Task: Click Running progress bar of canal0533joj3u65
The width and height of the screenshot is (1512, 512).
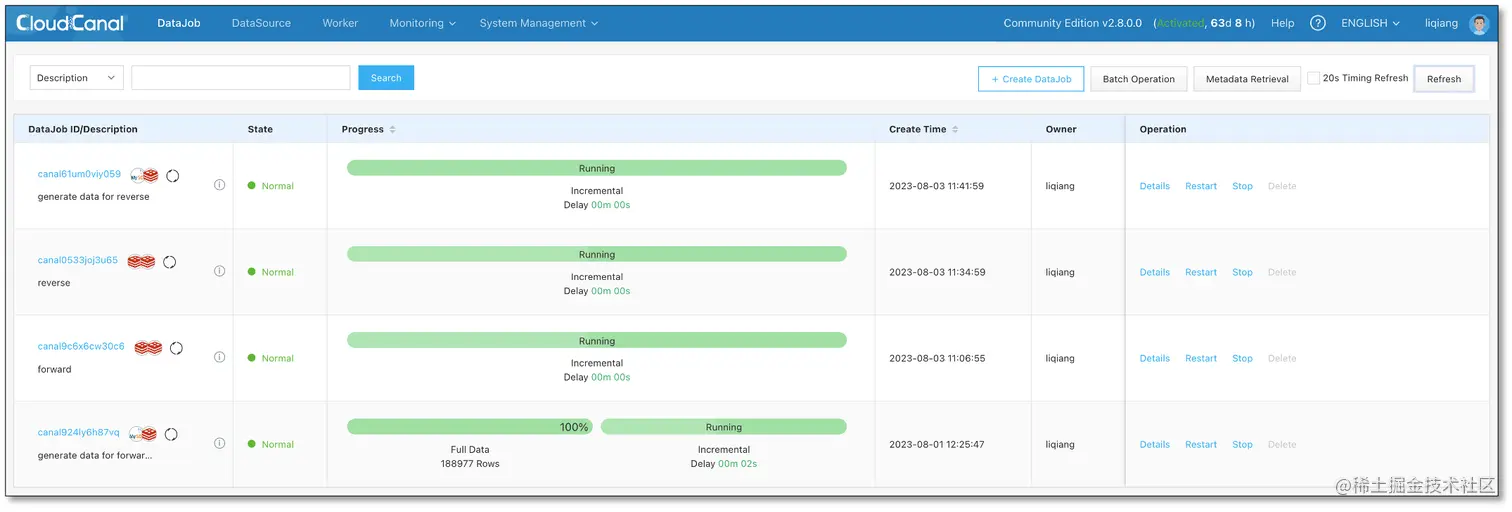Action: pos(597,254)
